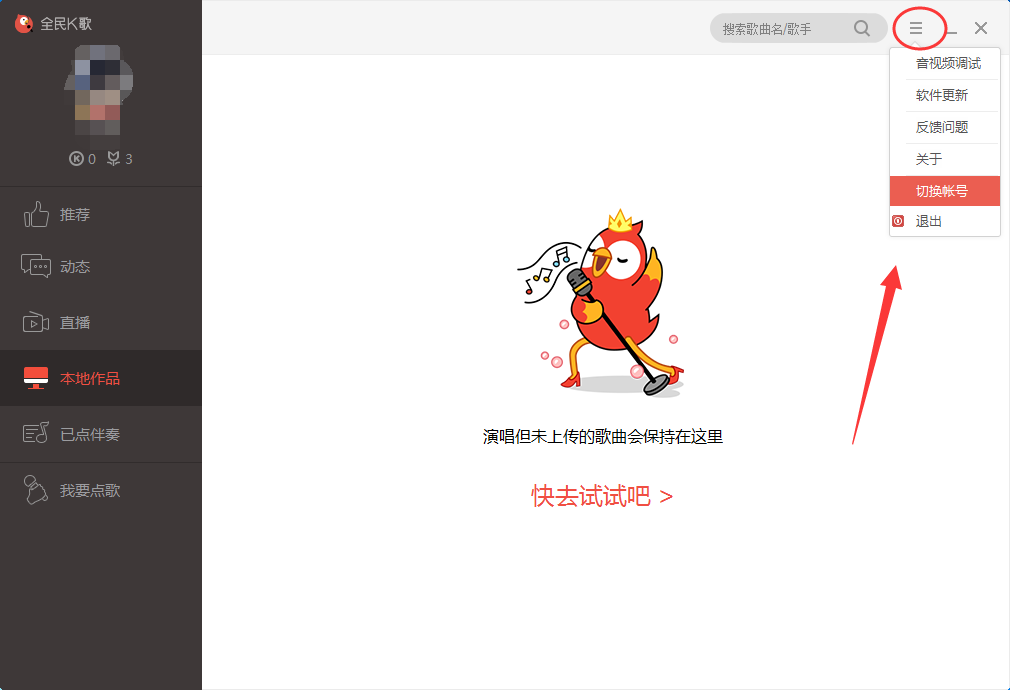The height and width of the screenshot is (690, 1010).
Task: Choose 退出 from the menu
Action: tap(944, 221)
